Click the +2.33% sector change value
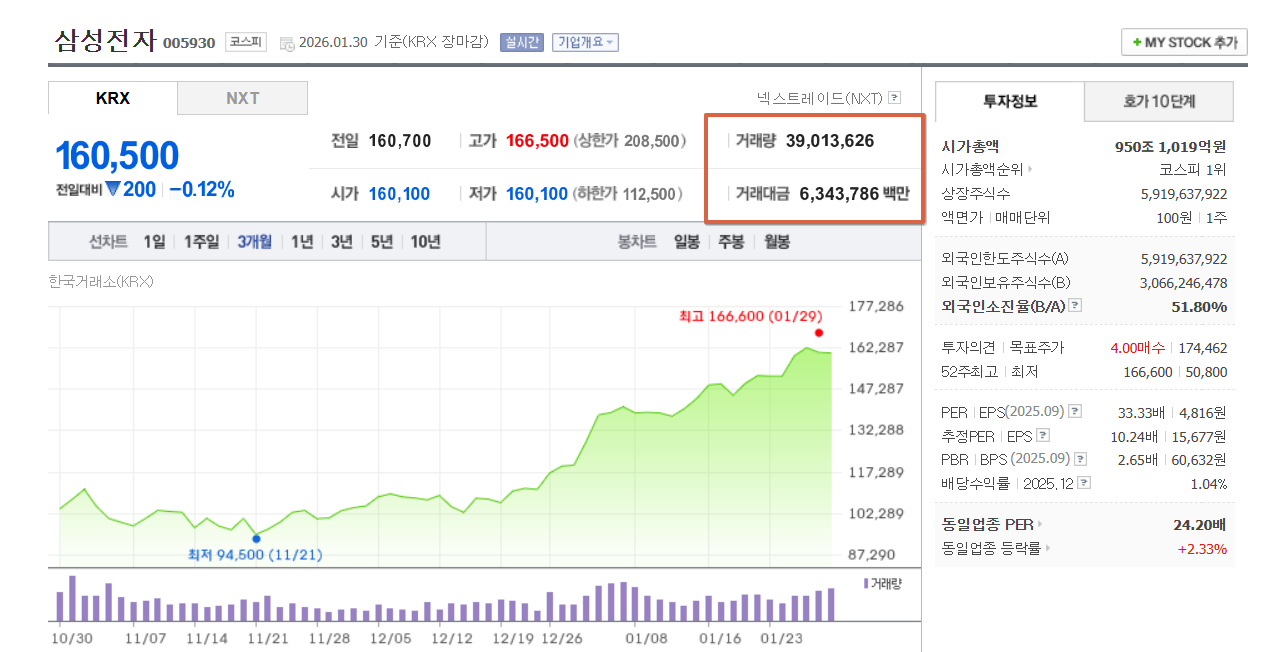Viewport: 1277px width, 652px height. [1202, 548]
